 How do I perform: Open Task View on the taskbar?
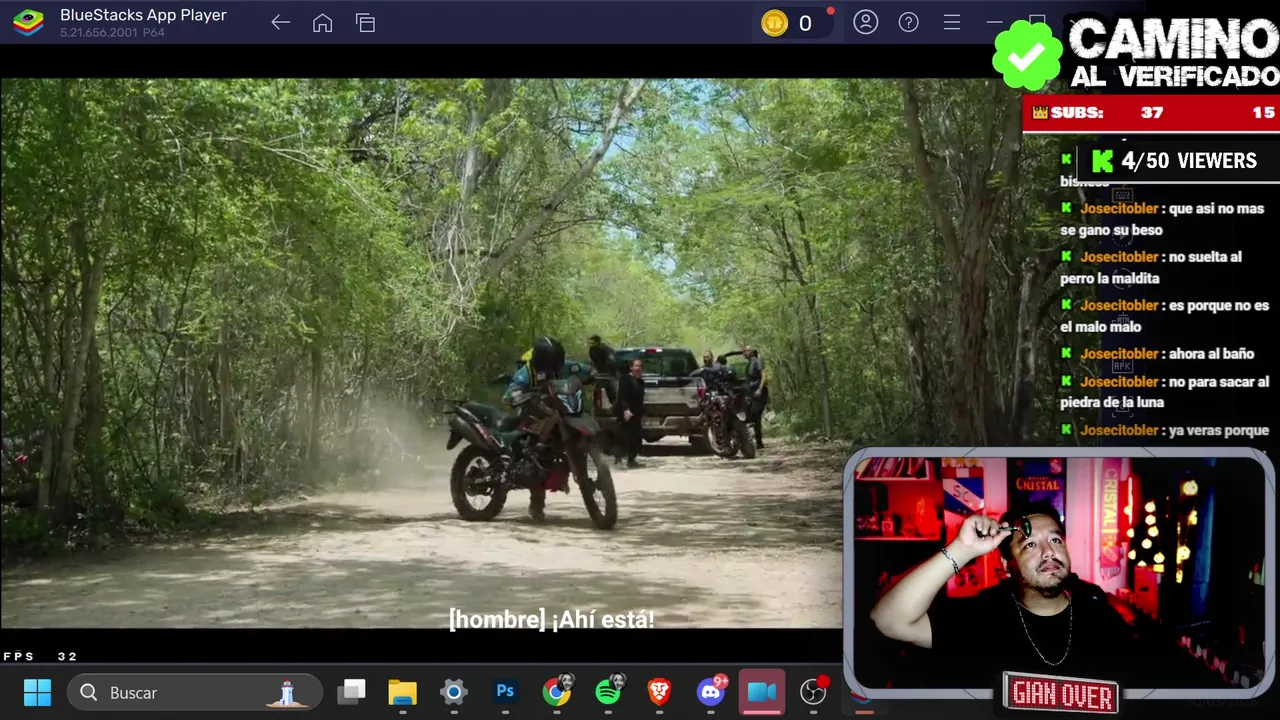[x=351, y=692]
